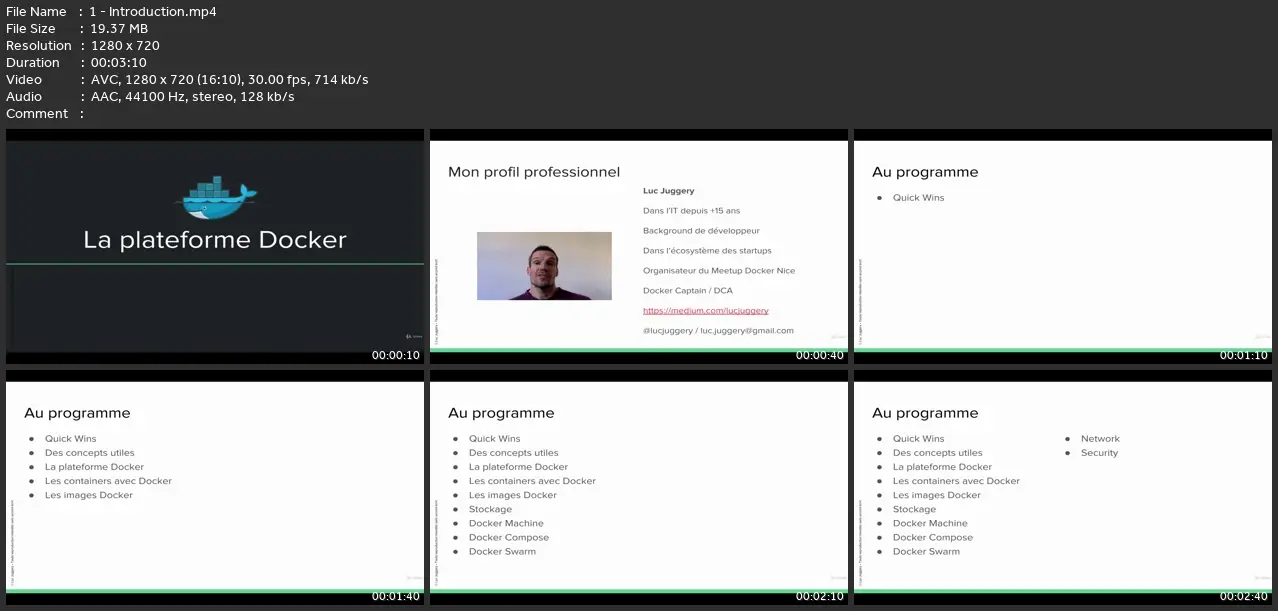Click the 'Network' bullet item
Viewport: 1278px width, 611px height.
coord(1100,439)
